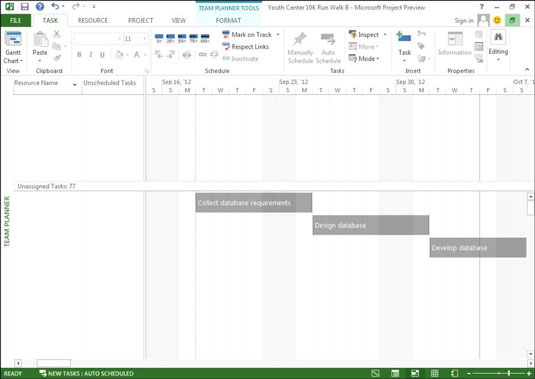Mark task 100% complete icon
535x379 pixels.
tap(205, 38)
